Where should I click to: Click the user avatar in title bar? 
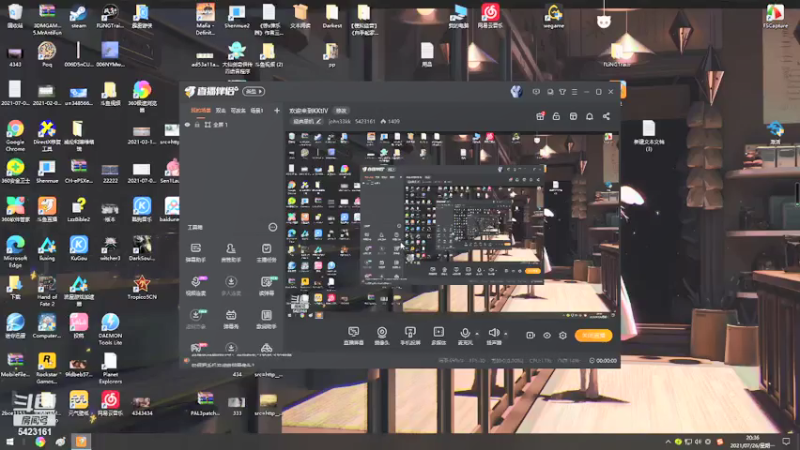tap(516, 92)
